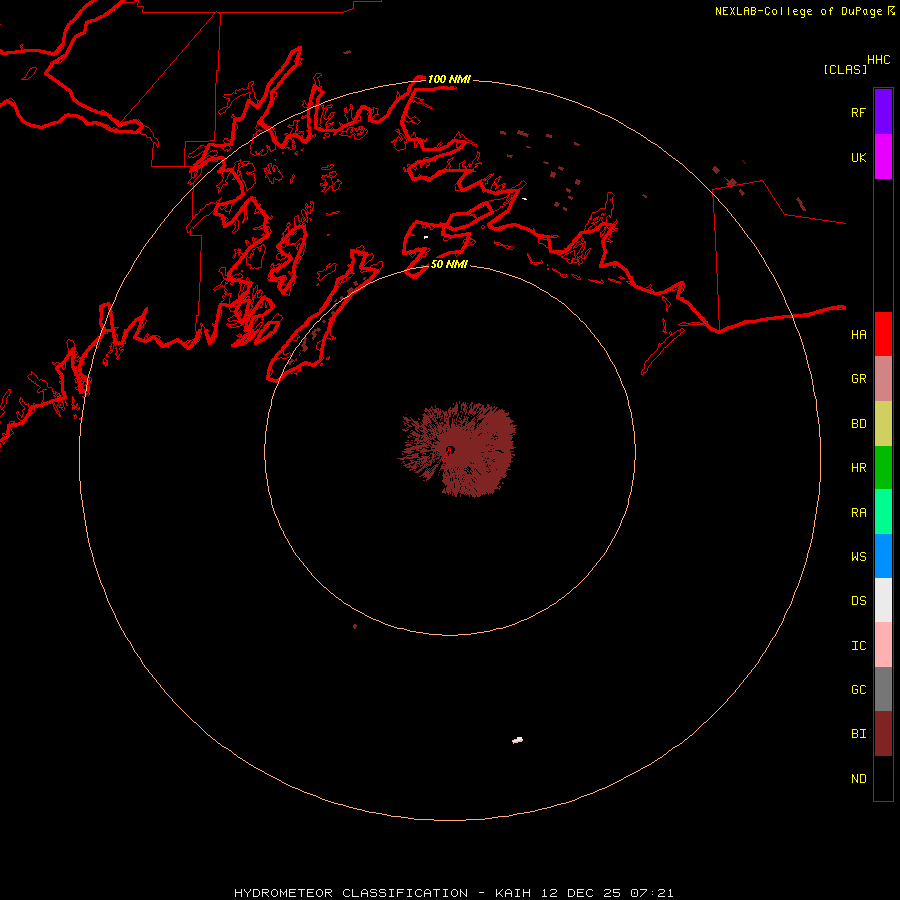Click the 100 NMI range ring label
Image resolution: width=900 pixels, height=900 pixels.
[x=449, y=79]
